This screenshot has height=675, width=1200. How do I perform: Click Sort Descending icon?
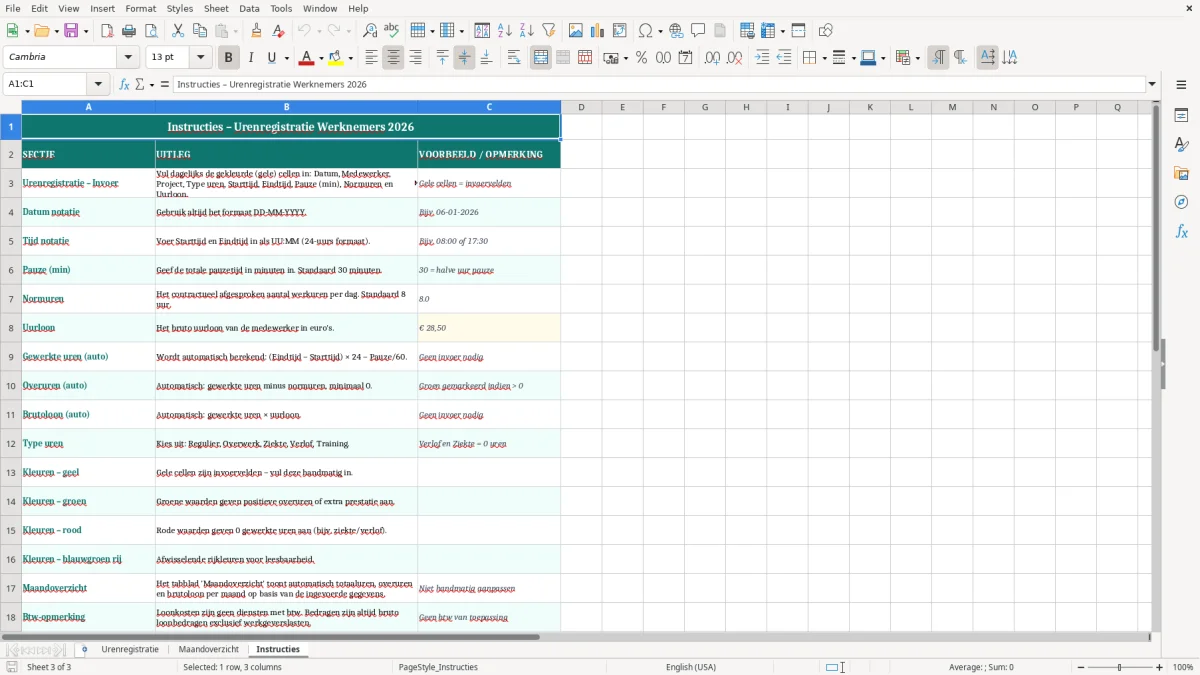(527, 31)
